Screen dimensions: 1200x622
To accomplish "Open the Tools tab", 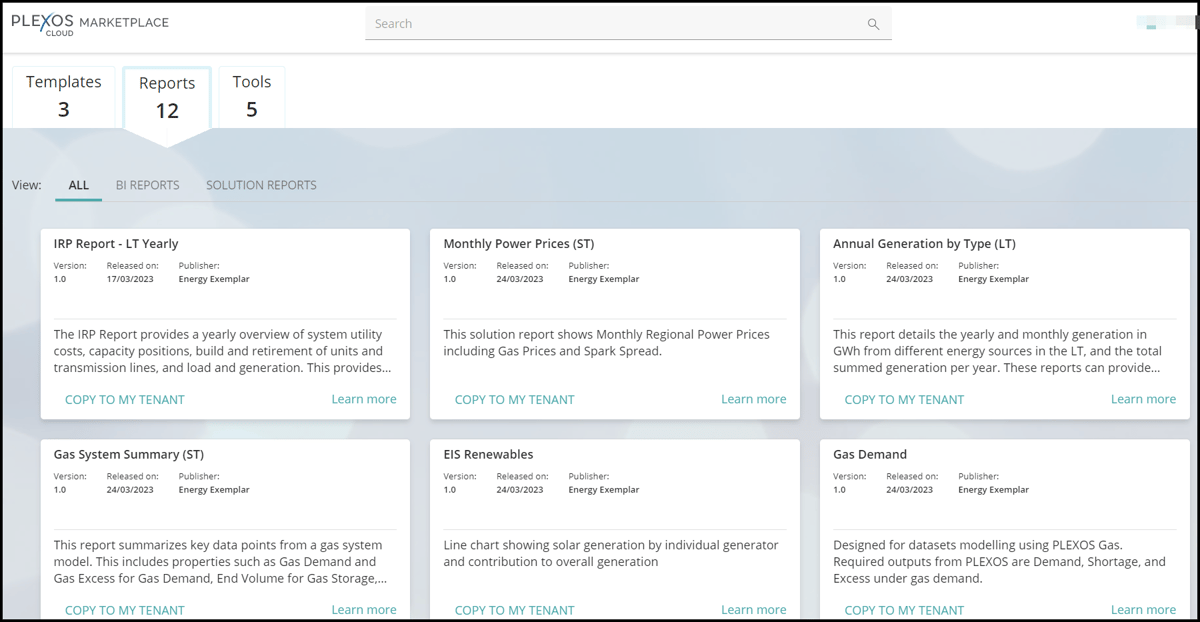I will tap(252, 96).
